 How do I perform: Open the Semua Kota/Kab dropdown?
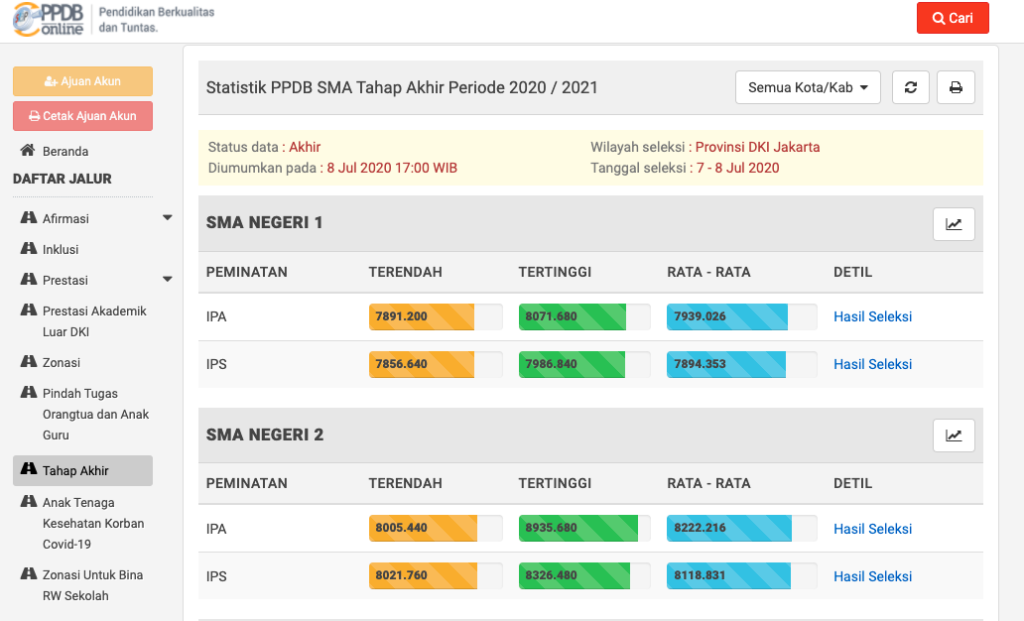click(808, 87)
